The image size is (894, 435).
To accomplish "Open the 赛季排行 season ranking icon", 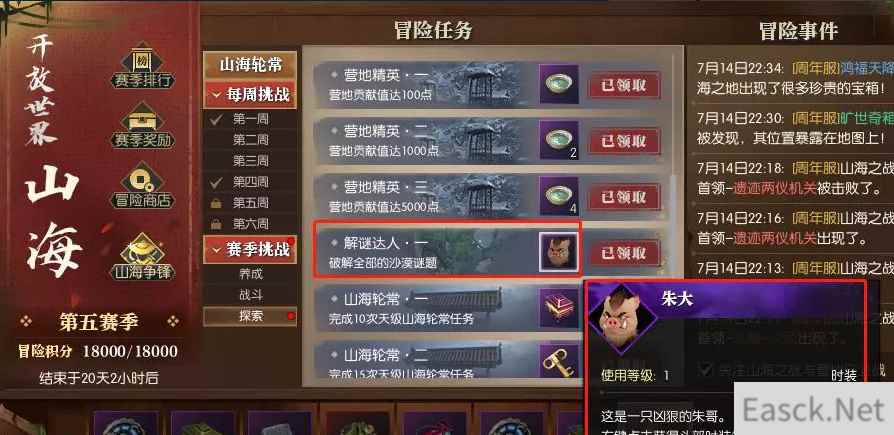I will (x=143, y=66).
